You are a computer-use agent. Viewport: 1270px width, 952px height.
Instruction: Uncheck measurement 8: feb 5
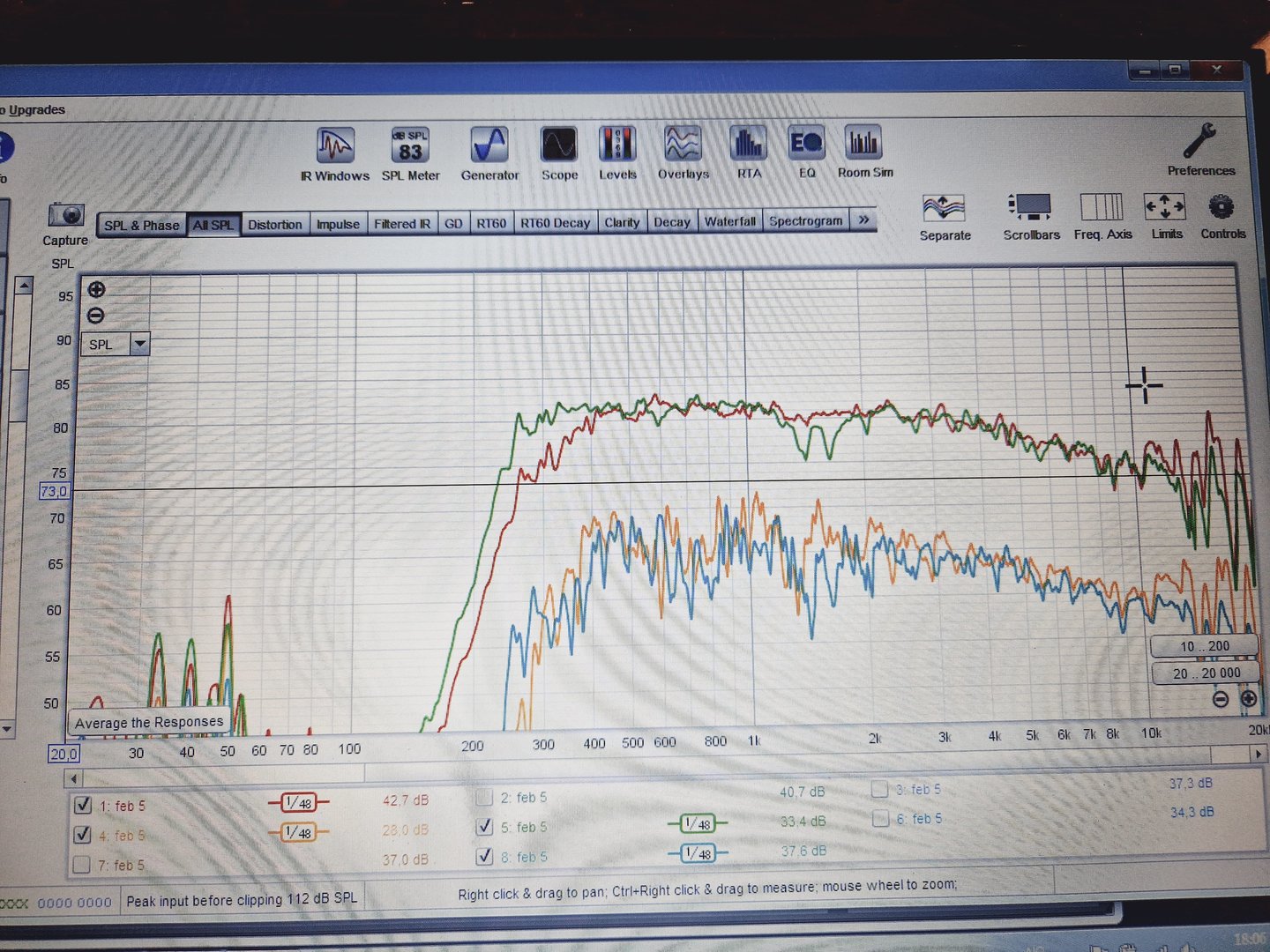pos(484,856)
